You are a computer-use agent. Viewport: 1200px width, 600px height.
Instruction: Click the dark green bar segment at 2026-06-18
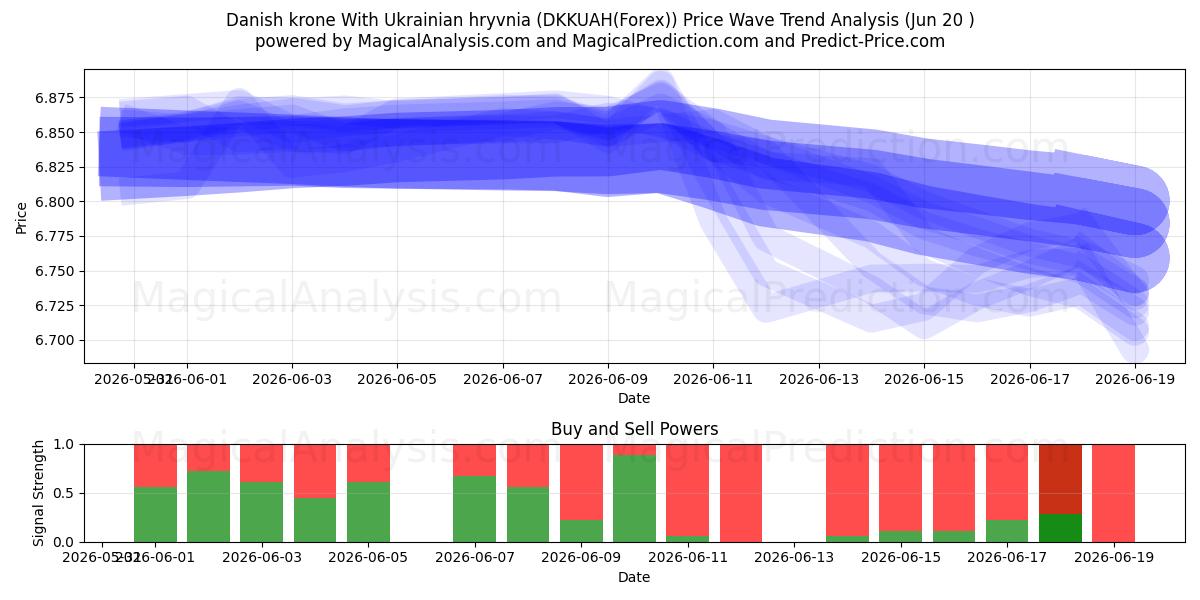[1060, 528]
